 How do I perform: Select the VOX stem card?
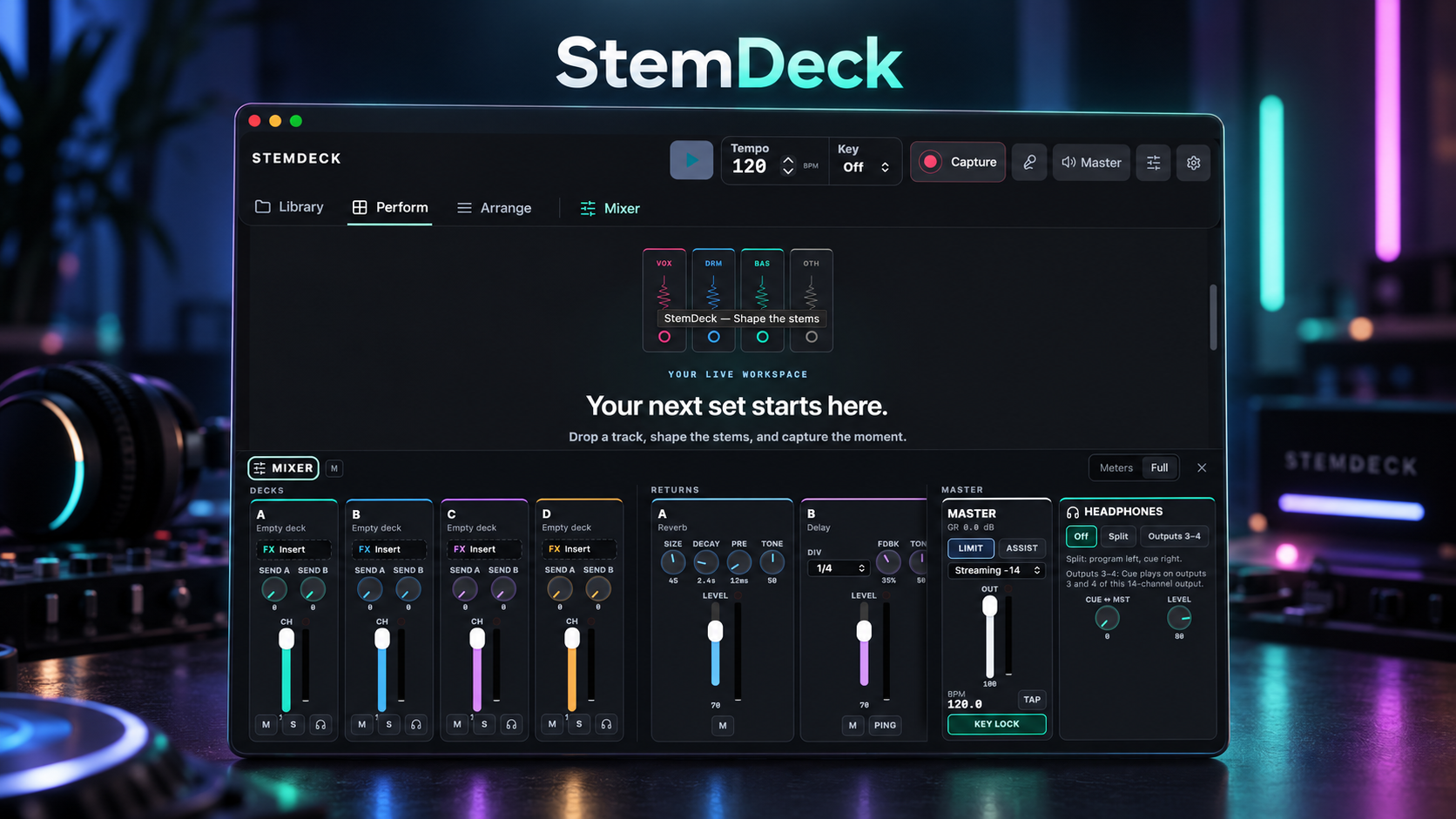(664, 300)
